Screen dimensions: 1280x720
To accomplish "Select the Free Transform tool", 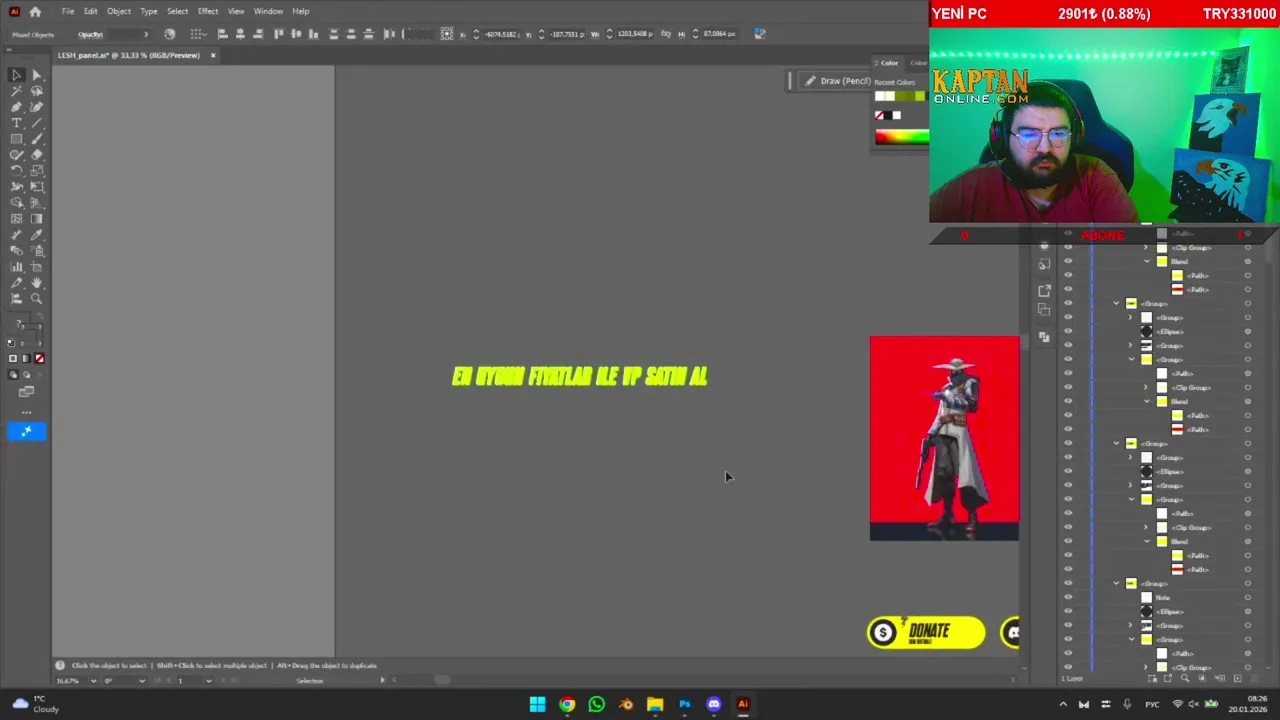I will pyautogui.click(x=37, y=187).
